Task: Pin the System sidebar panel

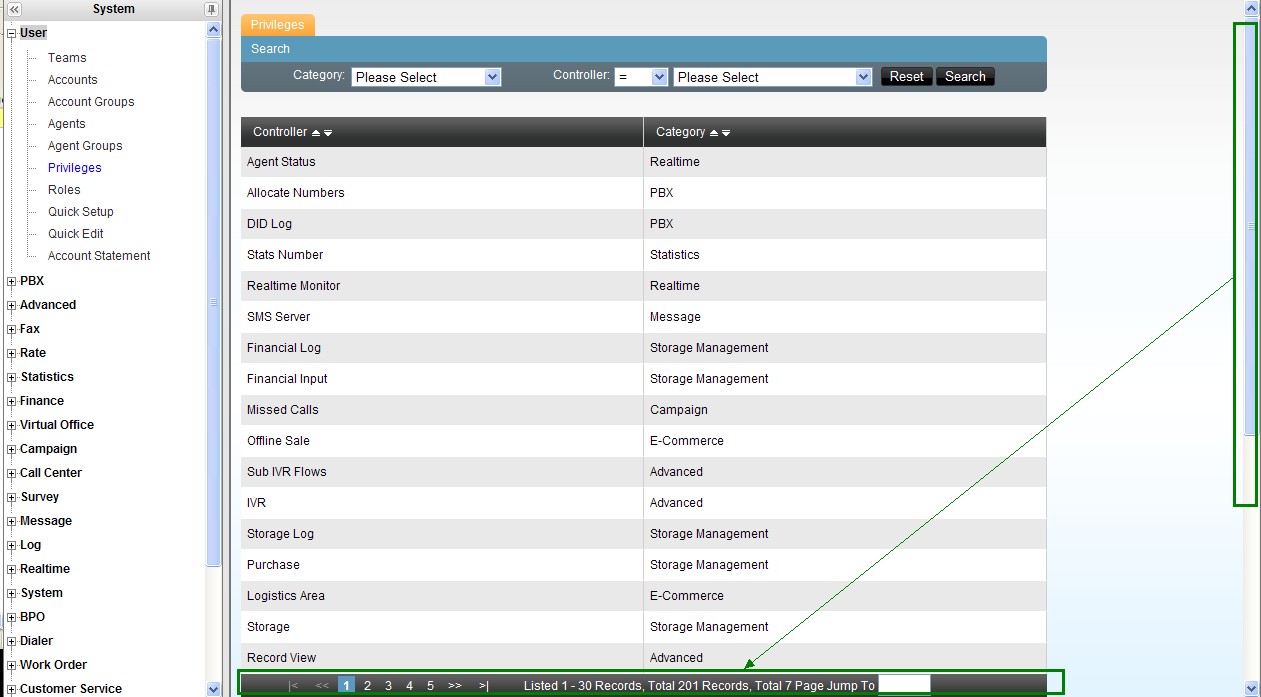Action: pyautogui.click(x=211, y=9)
